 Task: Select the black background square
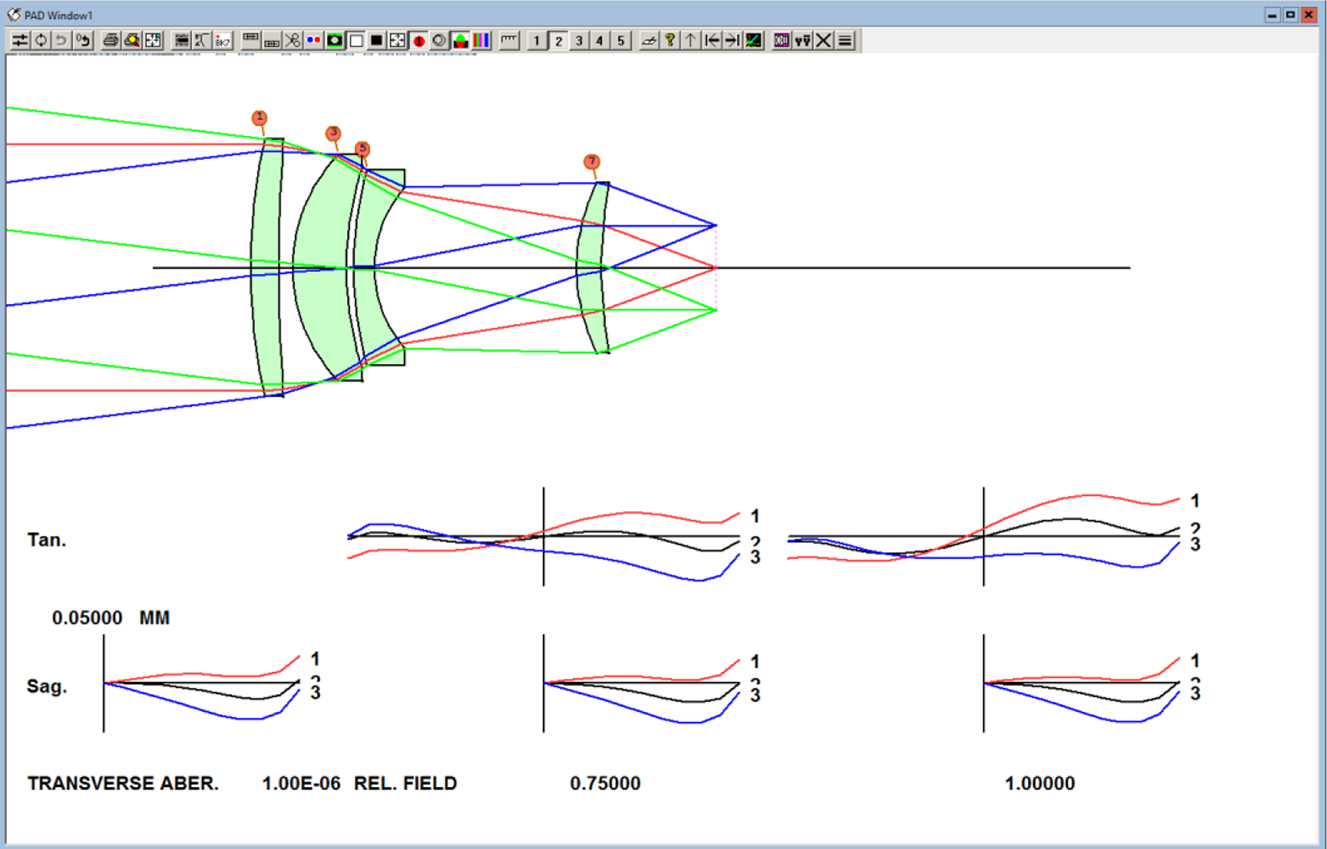point(376,40)
